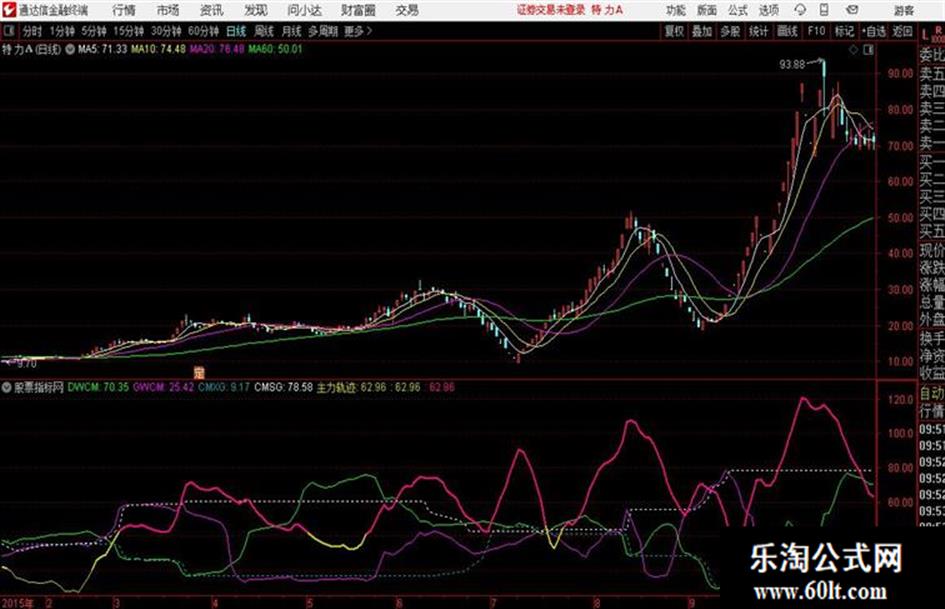This screenshot has width=945, height=609.
Task: Click the 通达信 app logo icon
Action: [x=9, y=10]
